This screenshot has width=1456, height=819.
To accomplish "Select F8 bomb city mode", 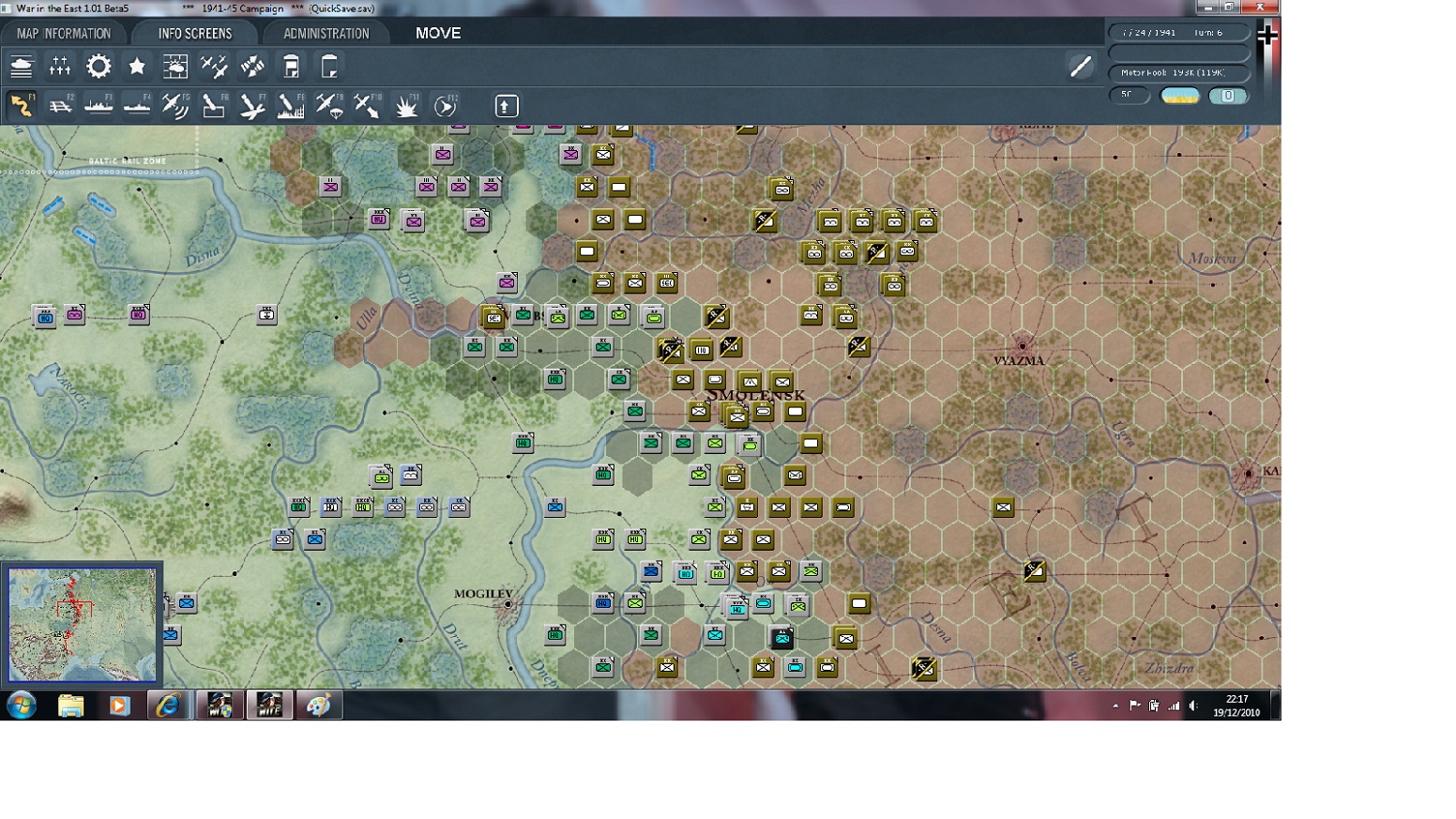I will [x=291, y=106].
